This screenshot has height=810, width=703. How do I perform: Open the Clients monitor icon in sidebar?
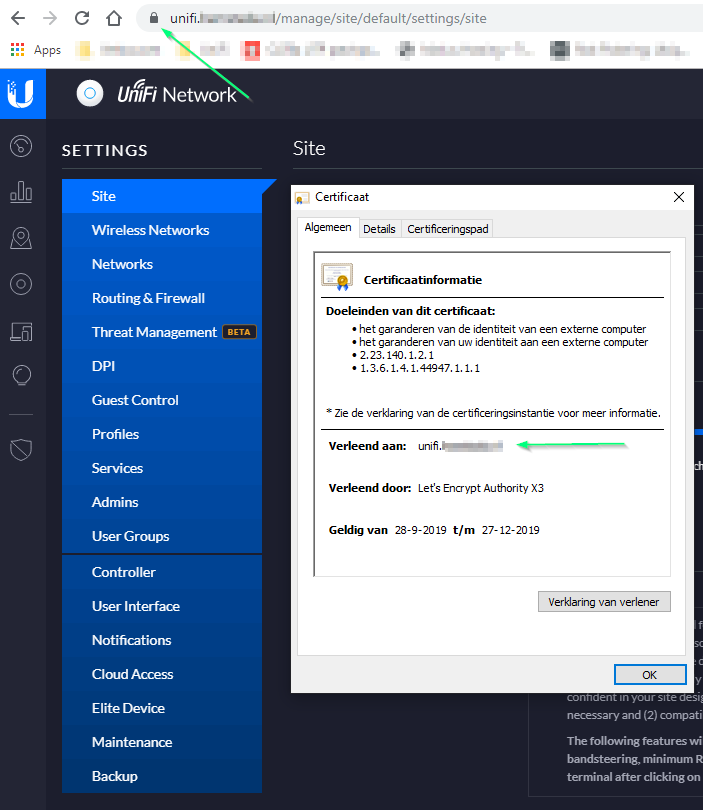[21, 330]
